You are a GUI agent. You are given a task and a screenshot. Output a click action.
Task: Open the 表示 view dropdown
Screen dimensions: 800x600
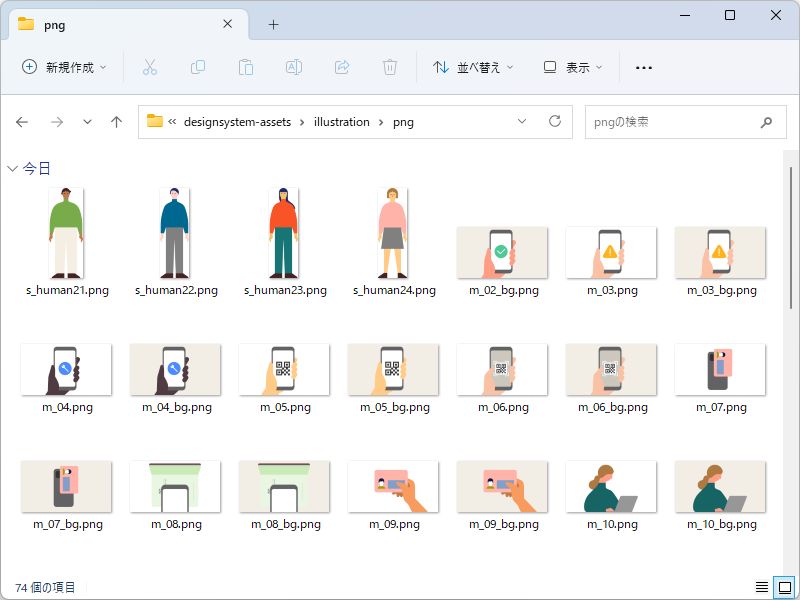point(573,67)
